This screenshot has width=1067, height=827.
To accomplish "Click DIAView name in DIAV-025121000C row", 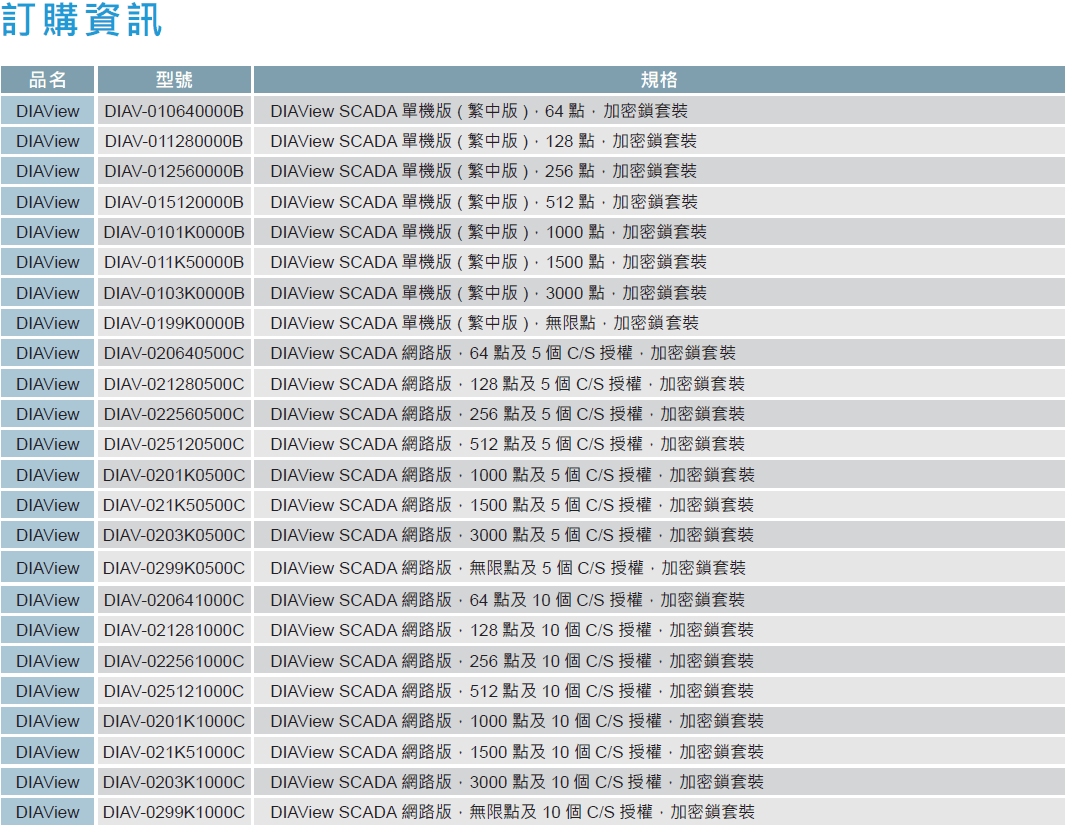I will point(48,692).
